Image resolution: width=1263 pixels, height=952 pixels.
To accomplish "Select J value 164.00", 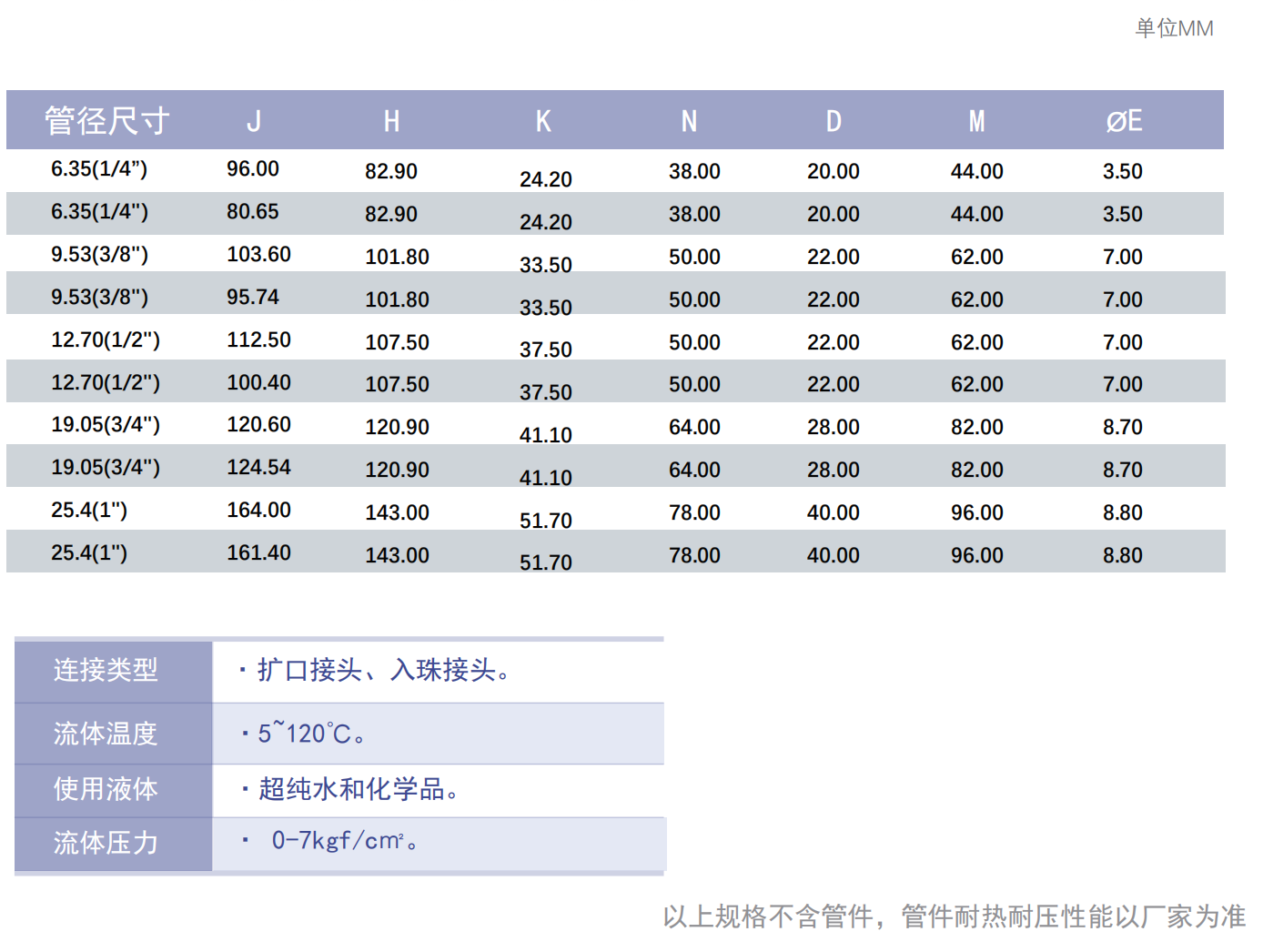I will click(258, 510).
